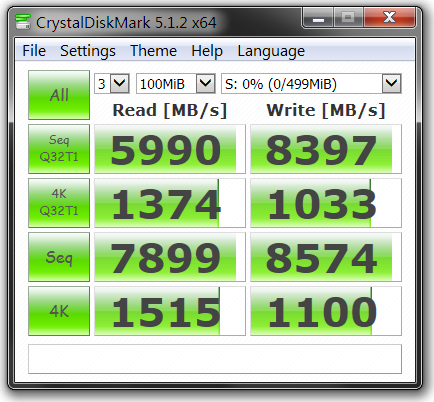Open the Help menu
434x402 pixels.
coord(207,51)
